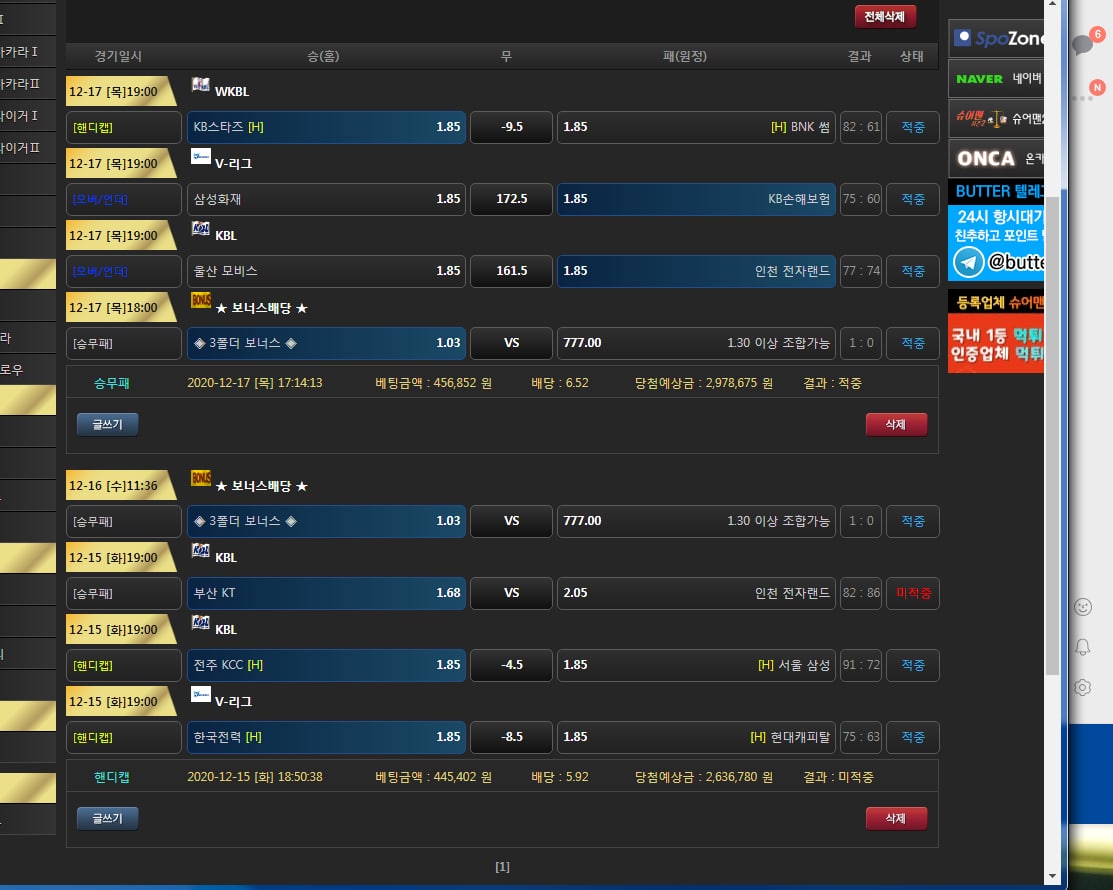The image size is (1113, 890).
Task: Click the V-리그 logo on 12-17 match
Action: (200, 157)
